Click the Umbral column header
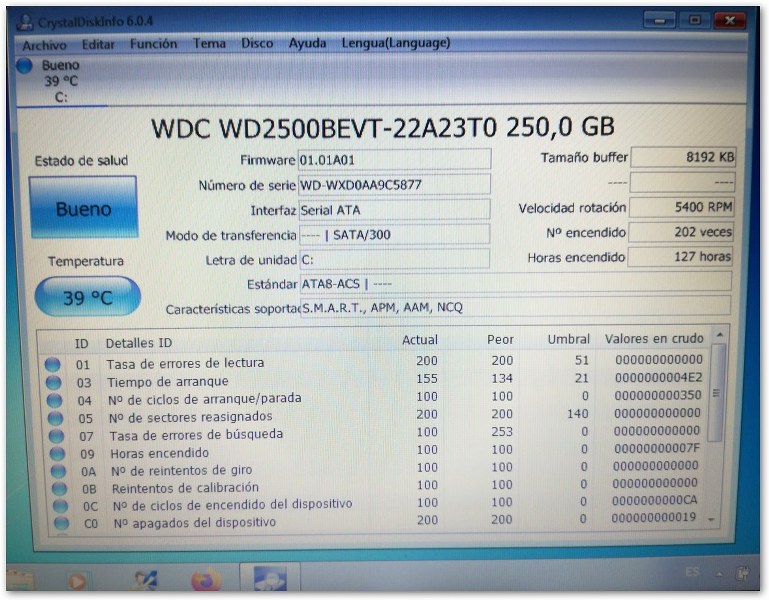This screenshot has width=769, height=600. pos(568,339)
